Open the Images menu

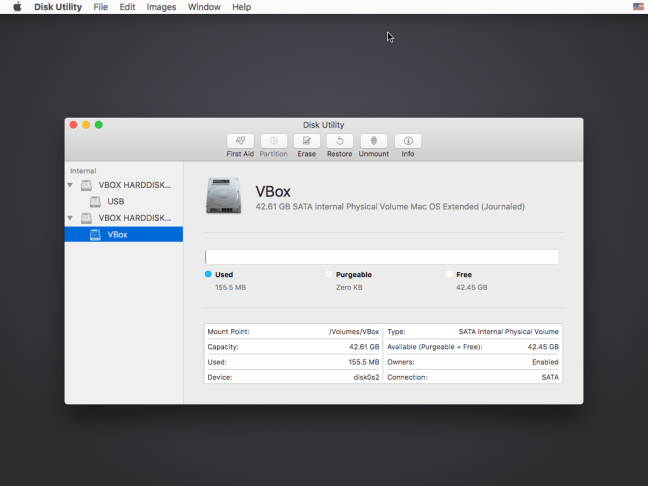coord(161,7)
